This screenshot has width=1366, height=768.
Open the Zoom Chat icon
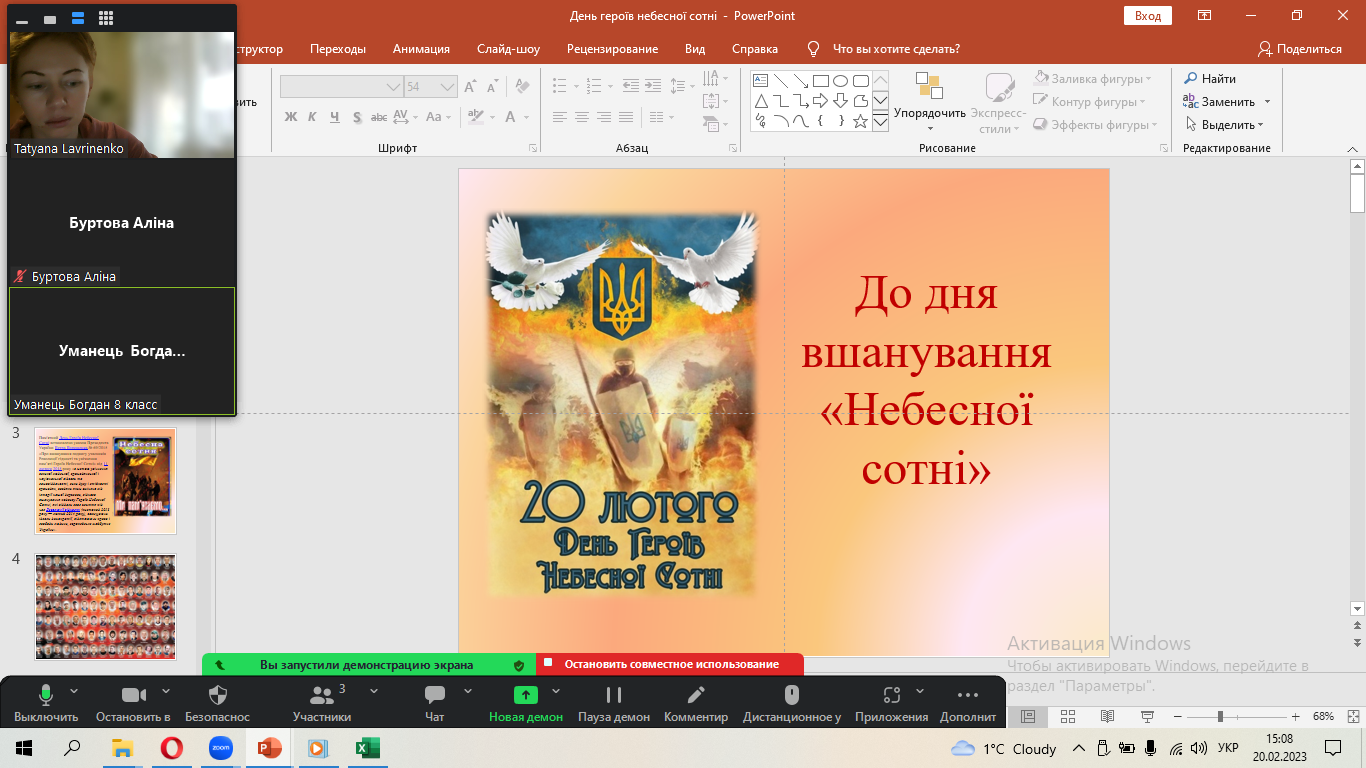(x=434, y=696)
